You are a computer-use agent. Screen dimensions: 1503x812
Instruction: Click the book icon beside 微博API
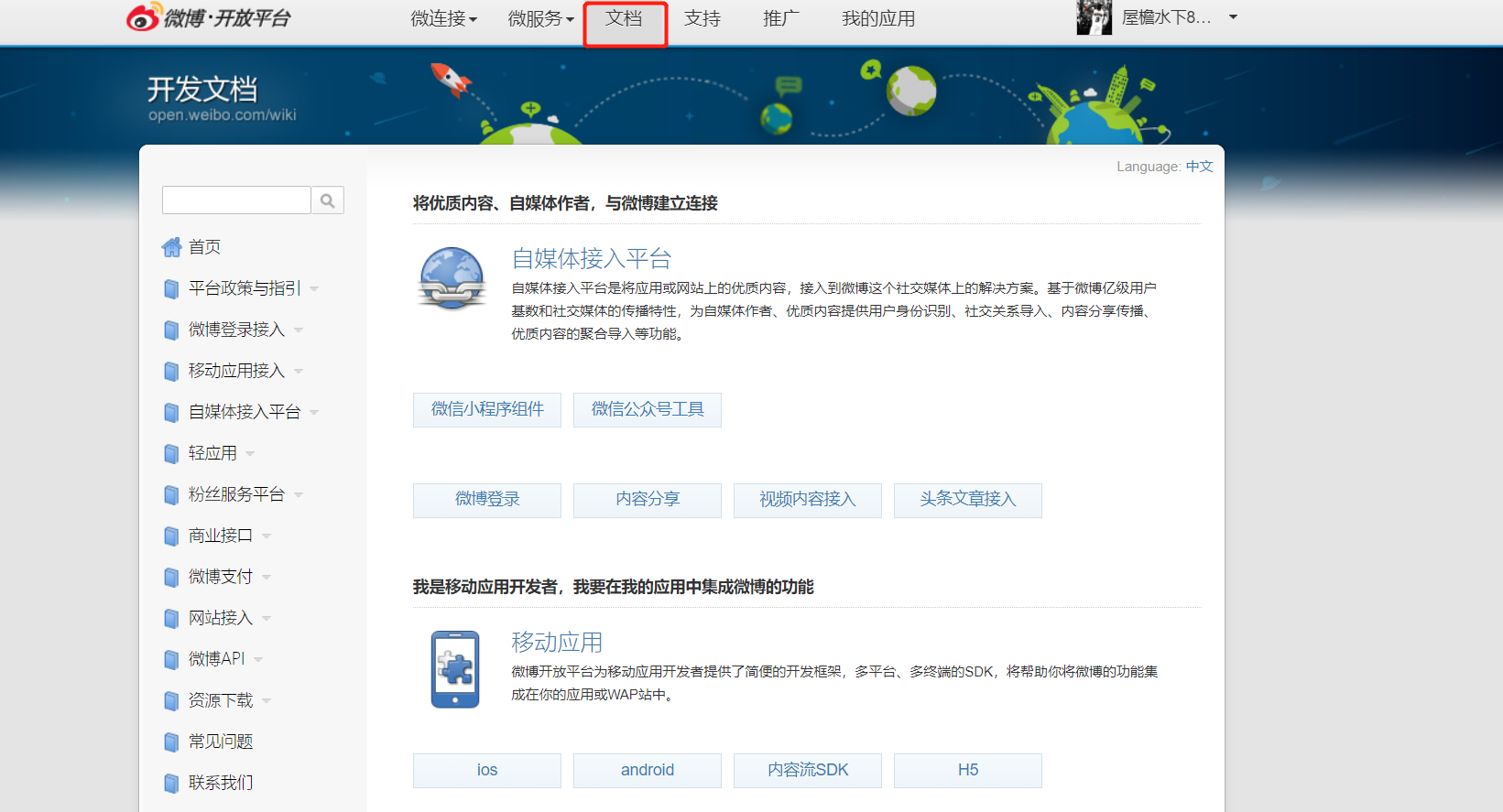171,660
